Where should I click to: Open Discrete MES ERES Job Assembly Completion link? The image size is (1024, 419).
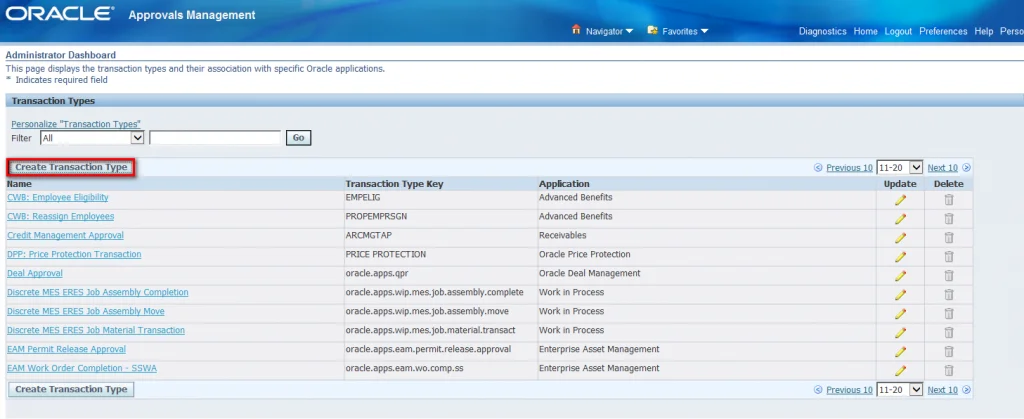pyautogui.click(x=97, y=292)
